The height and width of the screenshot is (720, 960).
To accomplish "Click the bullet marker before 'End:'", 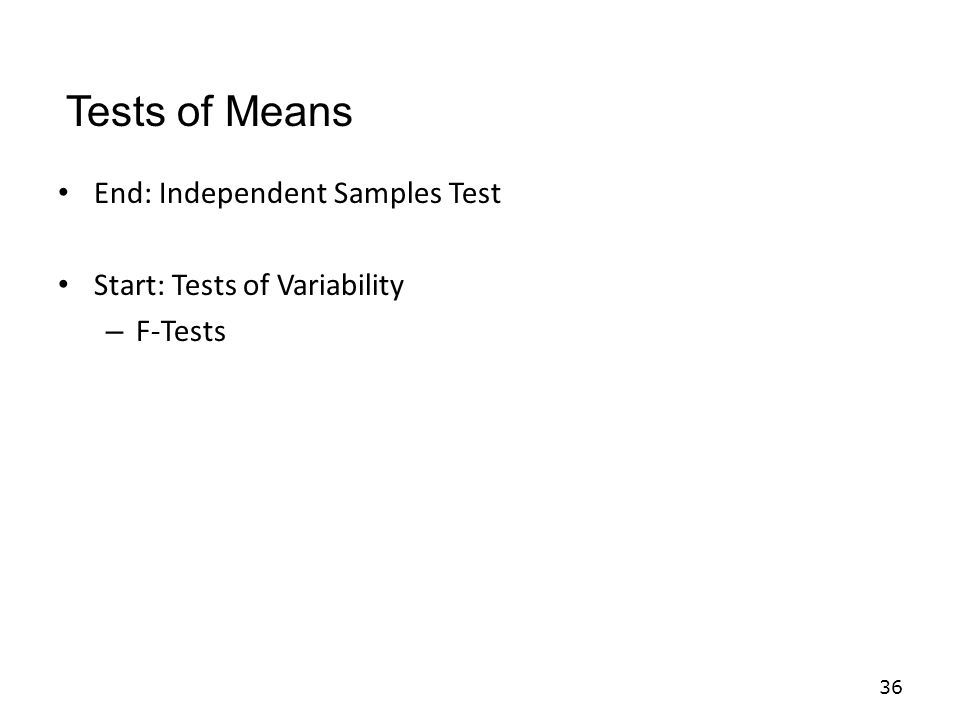I will 63,193.
